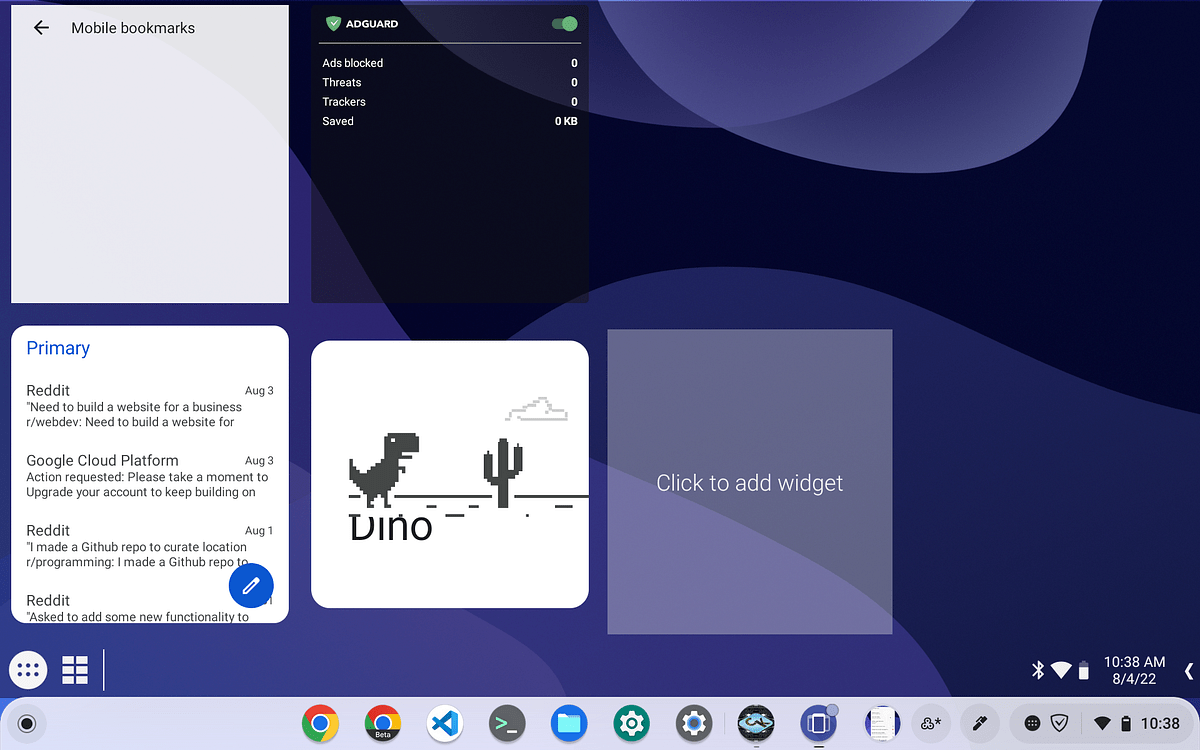Click the blue compose pencil on the Gmail widget

point(251,586)
